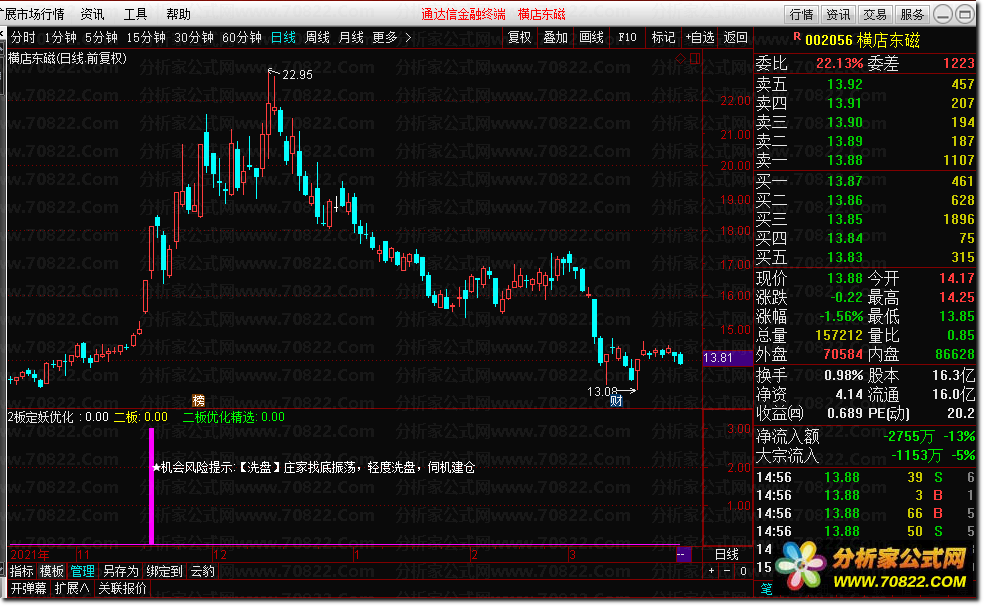The width and height of the screenshot is (985, 606).
Task: Click the 买一 13.87 order row
Action: point(865,181)
